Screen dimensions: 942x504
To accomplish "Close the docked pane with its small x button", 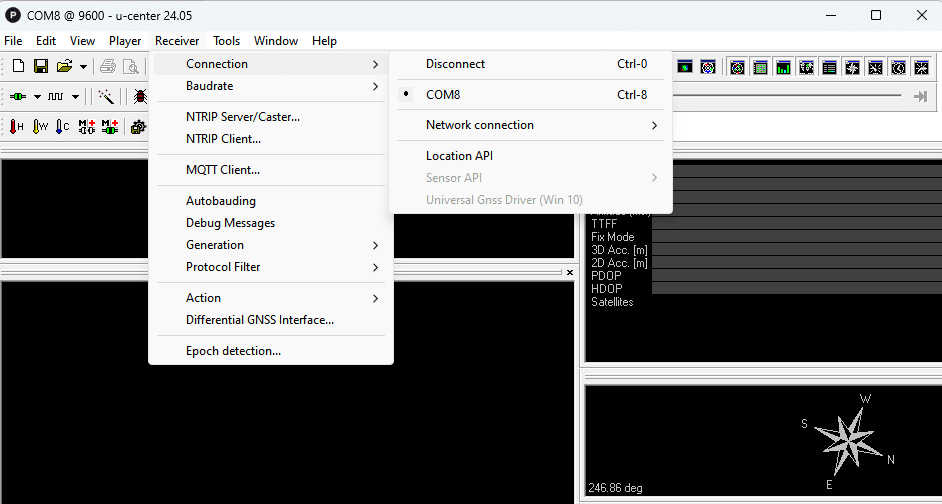I will click(x=570, y=273).
